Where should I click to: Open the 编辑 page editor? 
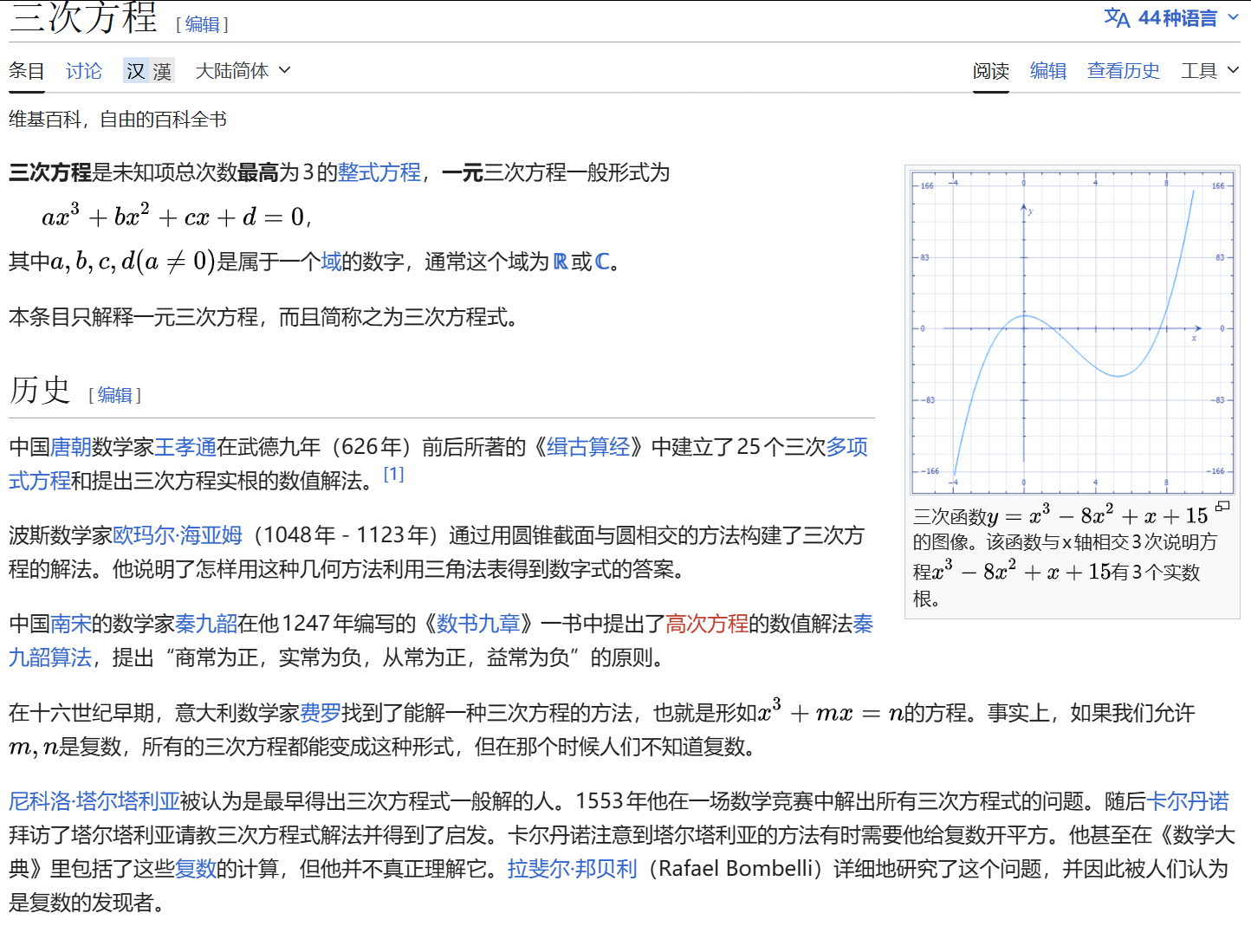pyautogui.click(x=1048, y=70)
